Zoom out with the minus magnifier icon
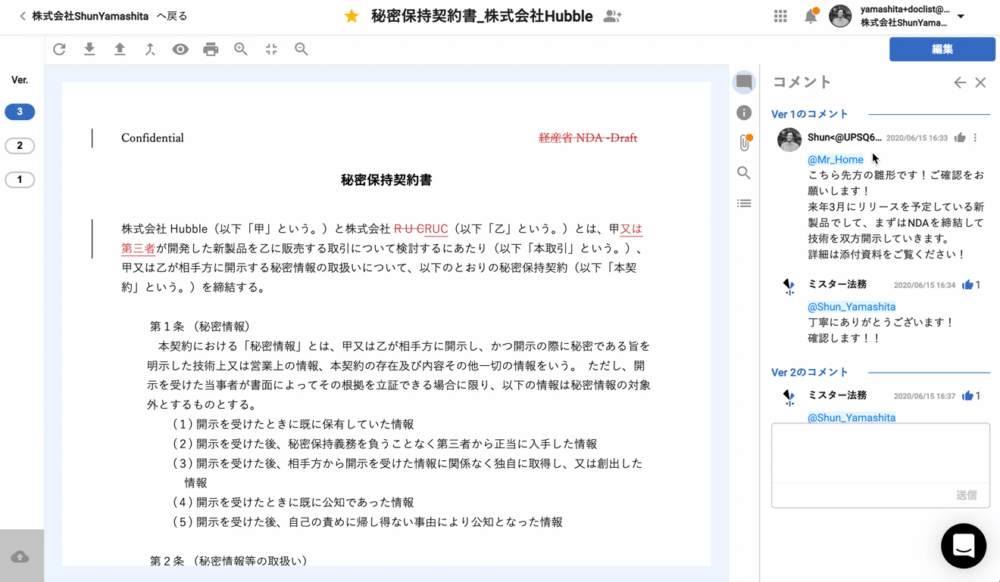The image size is (1000, 582). tap(301, 49)
